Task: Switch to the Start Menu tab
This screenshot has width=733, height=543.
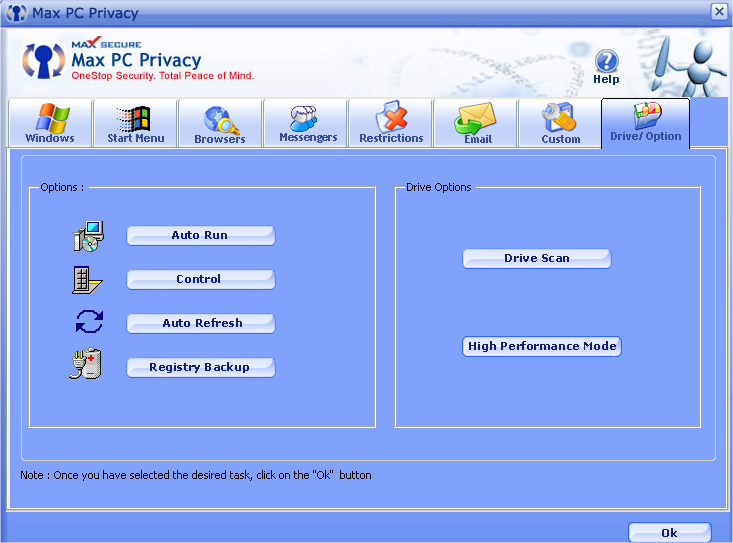Action: pyautogui.click(x=136, y=123)
